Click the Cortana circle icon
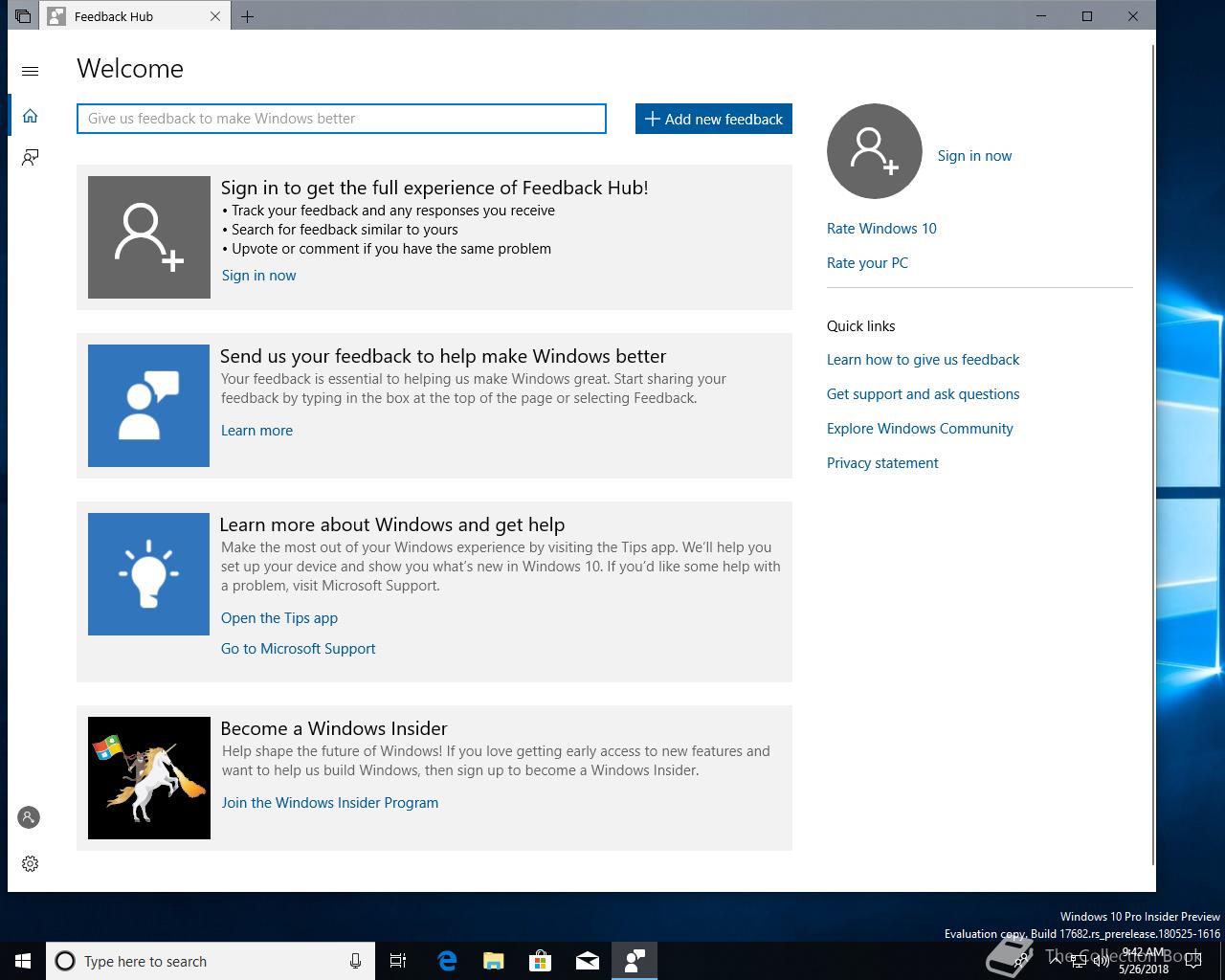This screenshot has height=980, width=1225. click(x=65, y=961)
